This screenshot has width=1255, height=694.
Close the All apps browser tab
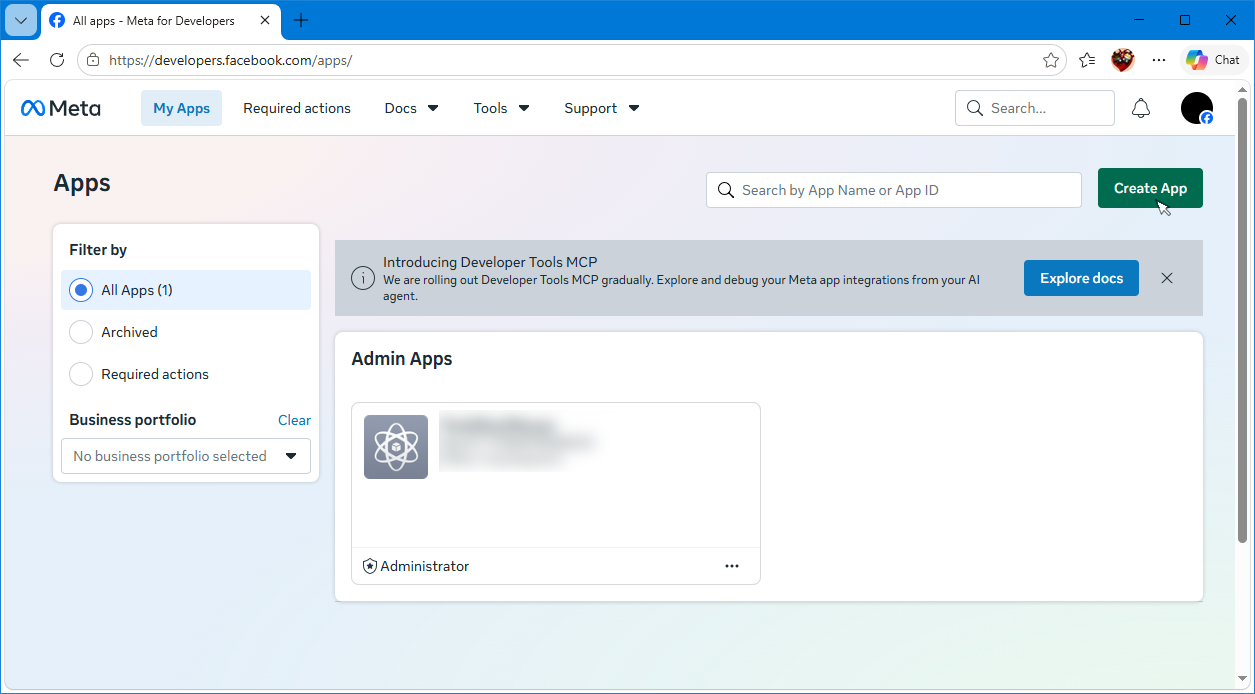(265, 21)
